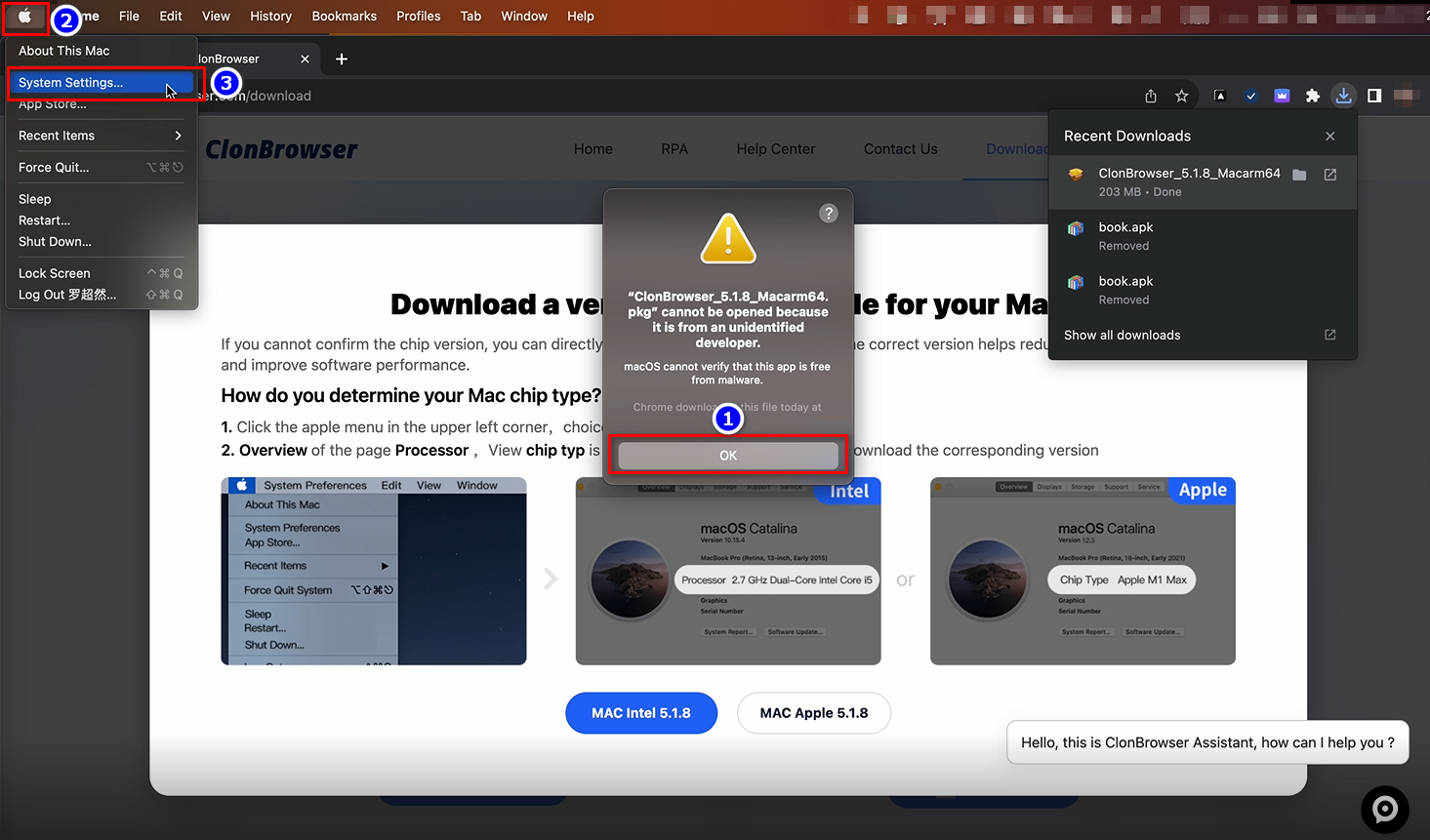The width and height of the screenshot is (1430, 840).
Task: Toggle the Downloads toolbar icon
Action: pos(1344,96)
